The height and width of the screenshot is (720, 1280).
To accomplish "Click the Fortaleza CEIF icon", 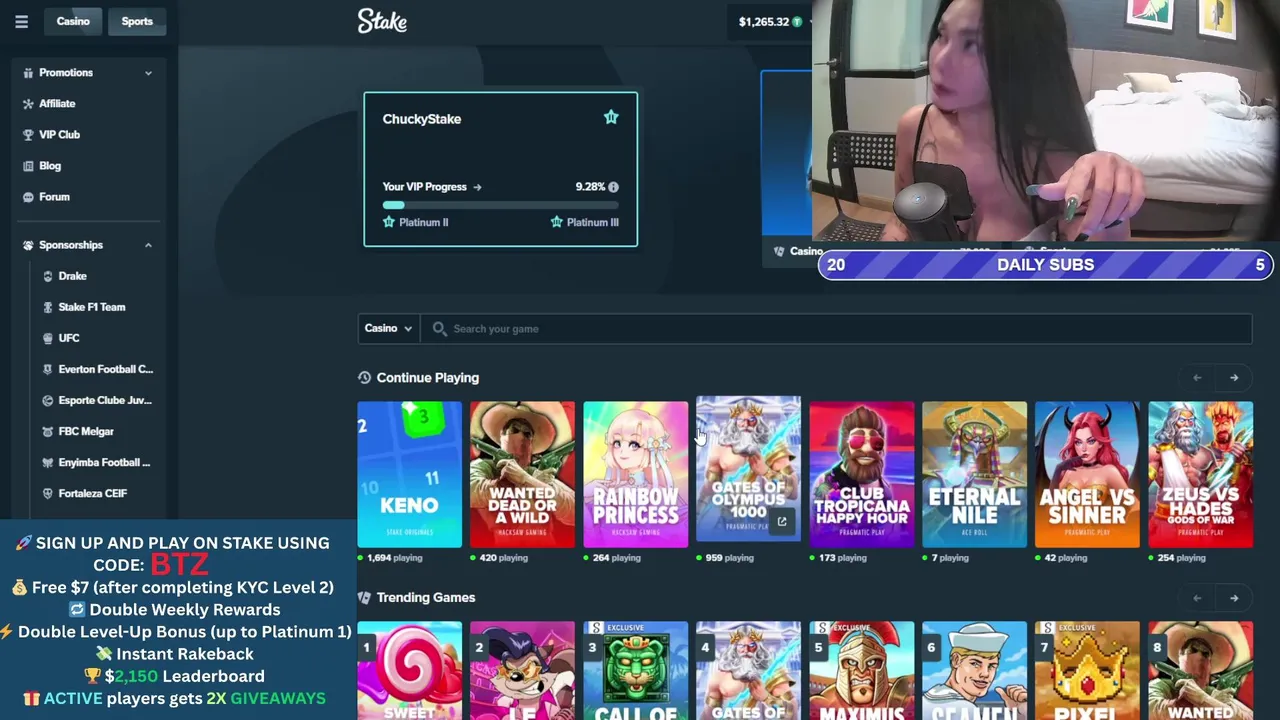I will pos(48,493).
